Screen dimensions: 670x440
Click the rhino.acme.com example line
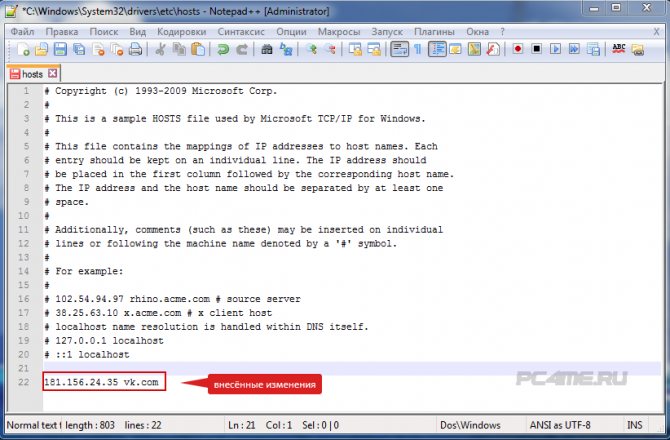[x=173, y=299]
